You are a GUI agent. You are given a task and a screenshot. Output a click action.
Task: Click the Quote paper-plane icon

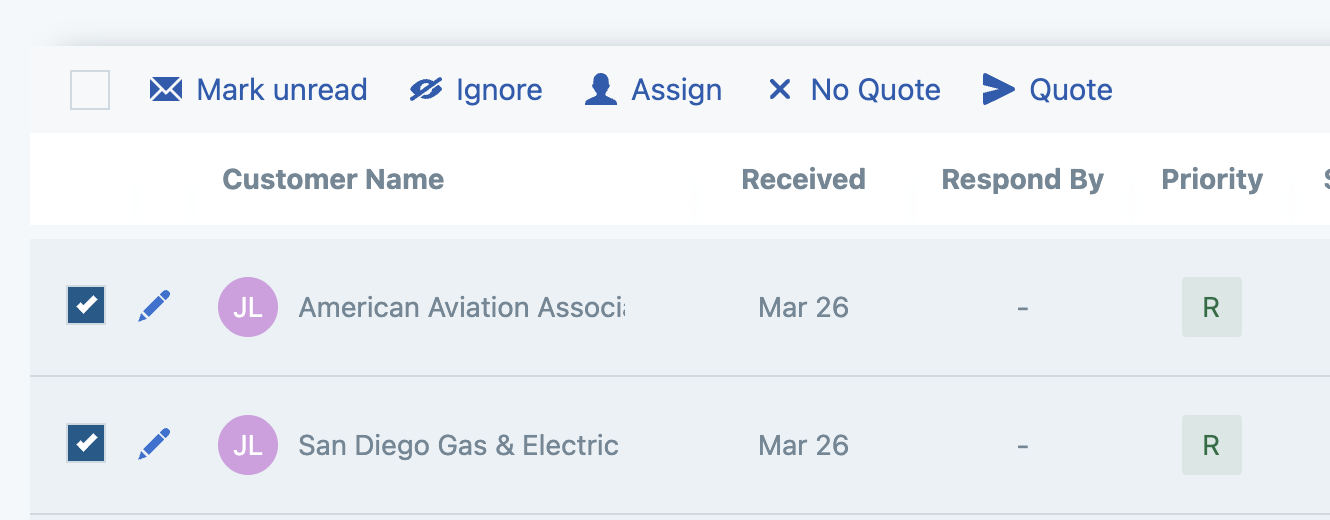(x=998, y=90)
